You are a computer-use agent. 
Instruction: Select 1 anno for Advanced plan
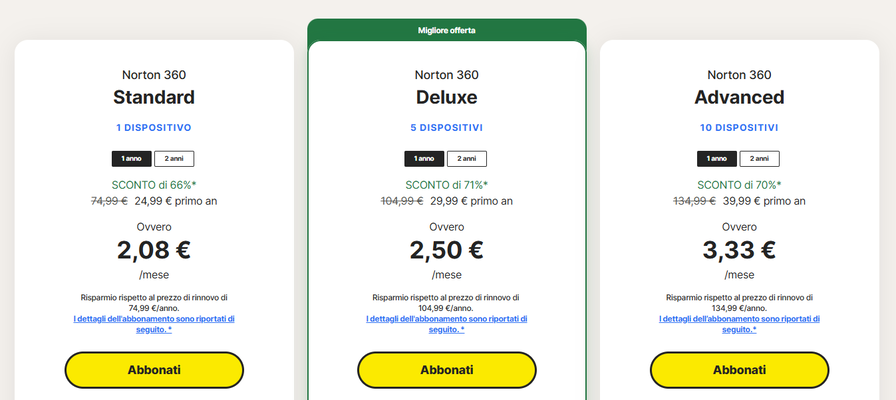(x=716, y=158)
